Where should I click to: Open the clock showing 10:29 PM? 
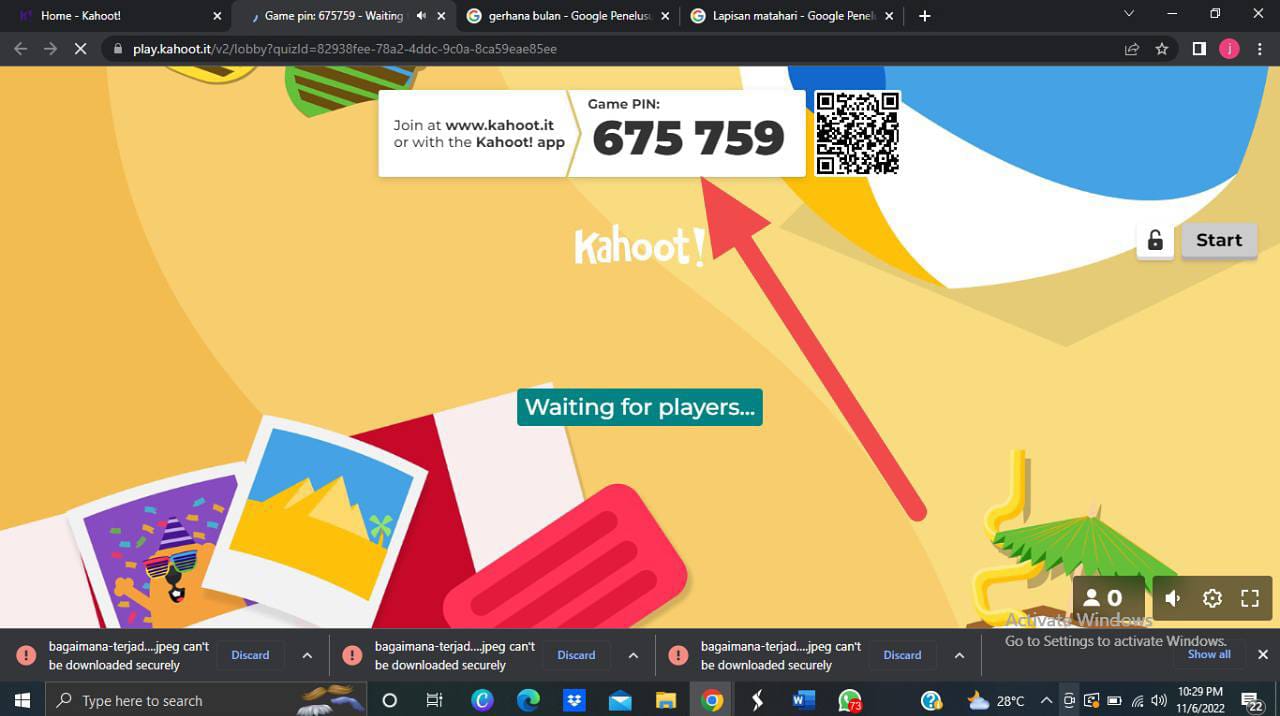point(1200,699)
